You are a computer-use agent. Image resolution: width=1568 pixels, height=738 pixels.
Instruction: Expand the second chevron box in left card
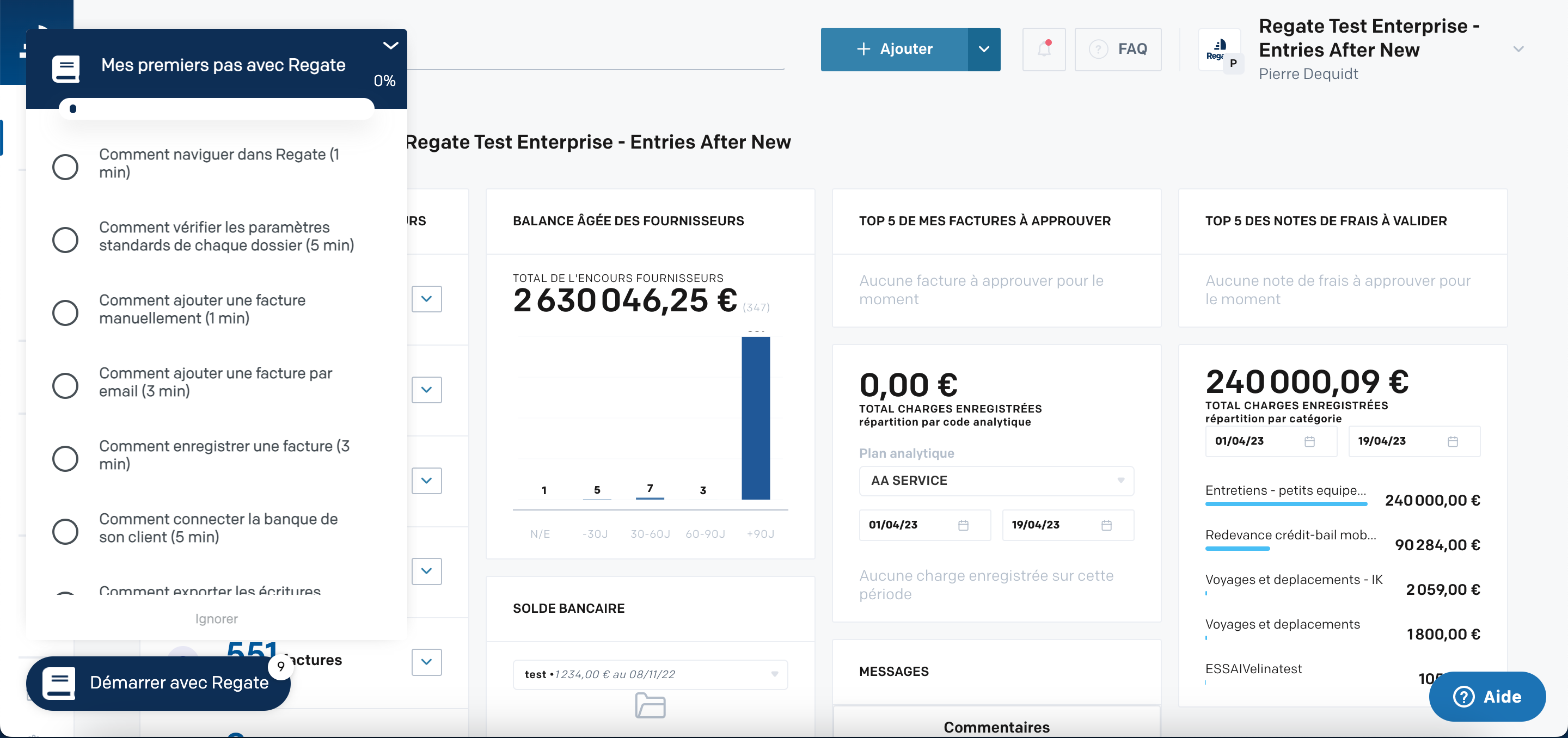click(x=426, y=389)
